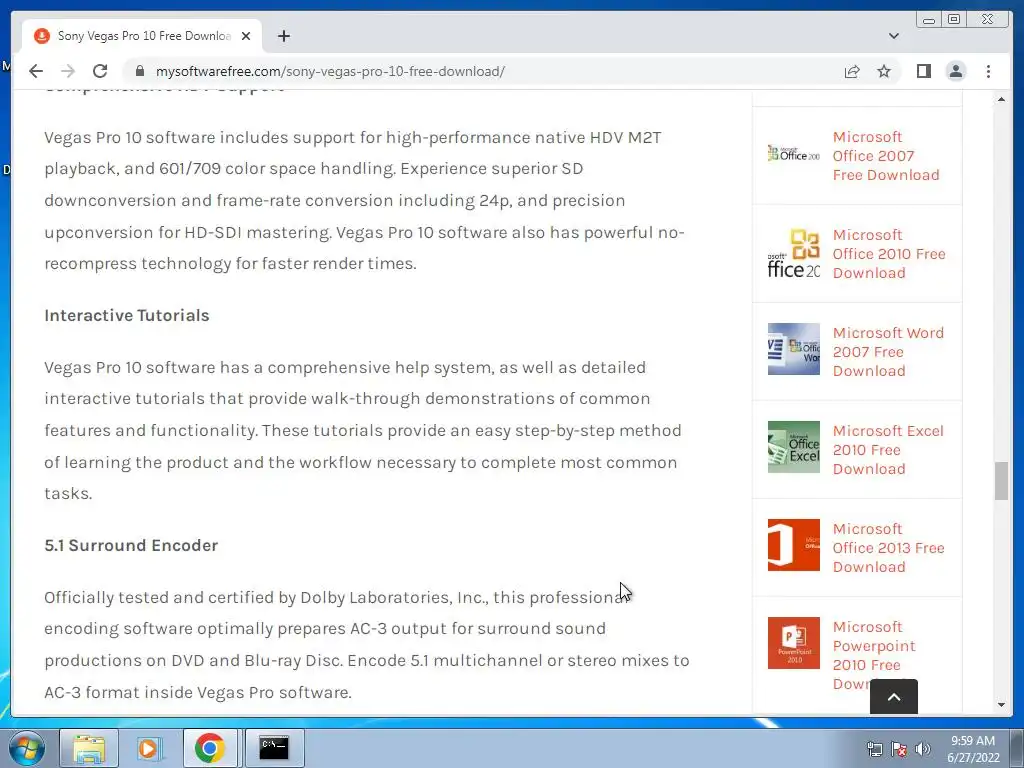Bookmark this page with the star
Image resolution: width=1024 pixels, height=768 pixels.
click(x=884, y=71)
